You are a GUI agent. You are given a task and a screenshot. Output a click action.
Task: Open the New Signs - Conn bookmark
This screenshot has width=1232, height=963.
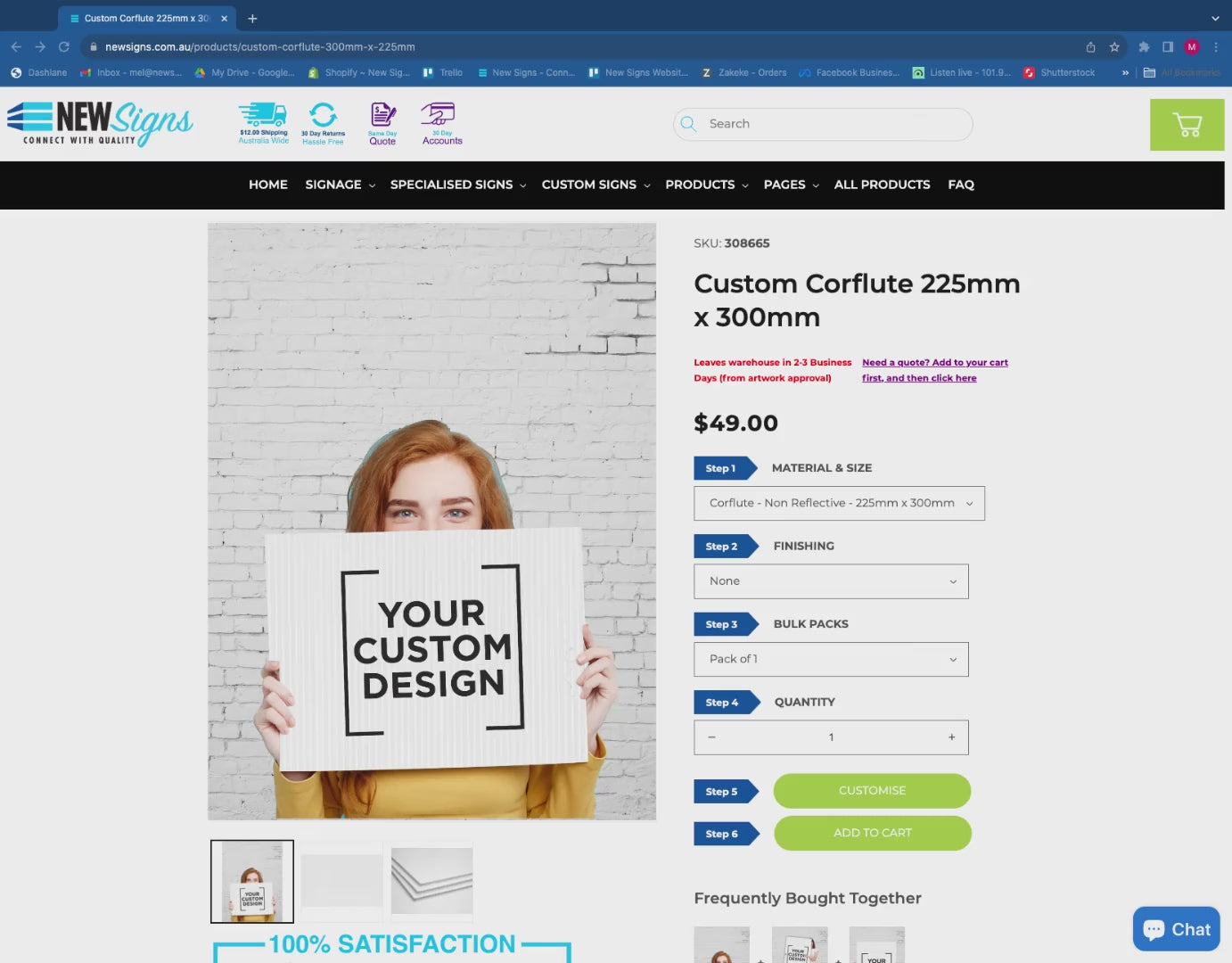click(x=526, y=72)
